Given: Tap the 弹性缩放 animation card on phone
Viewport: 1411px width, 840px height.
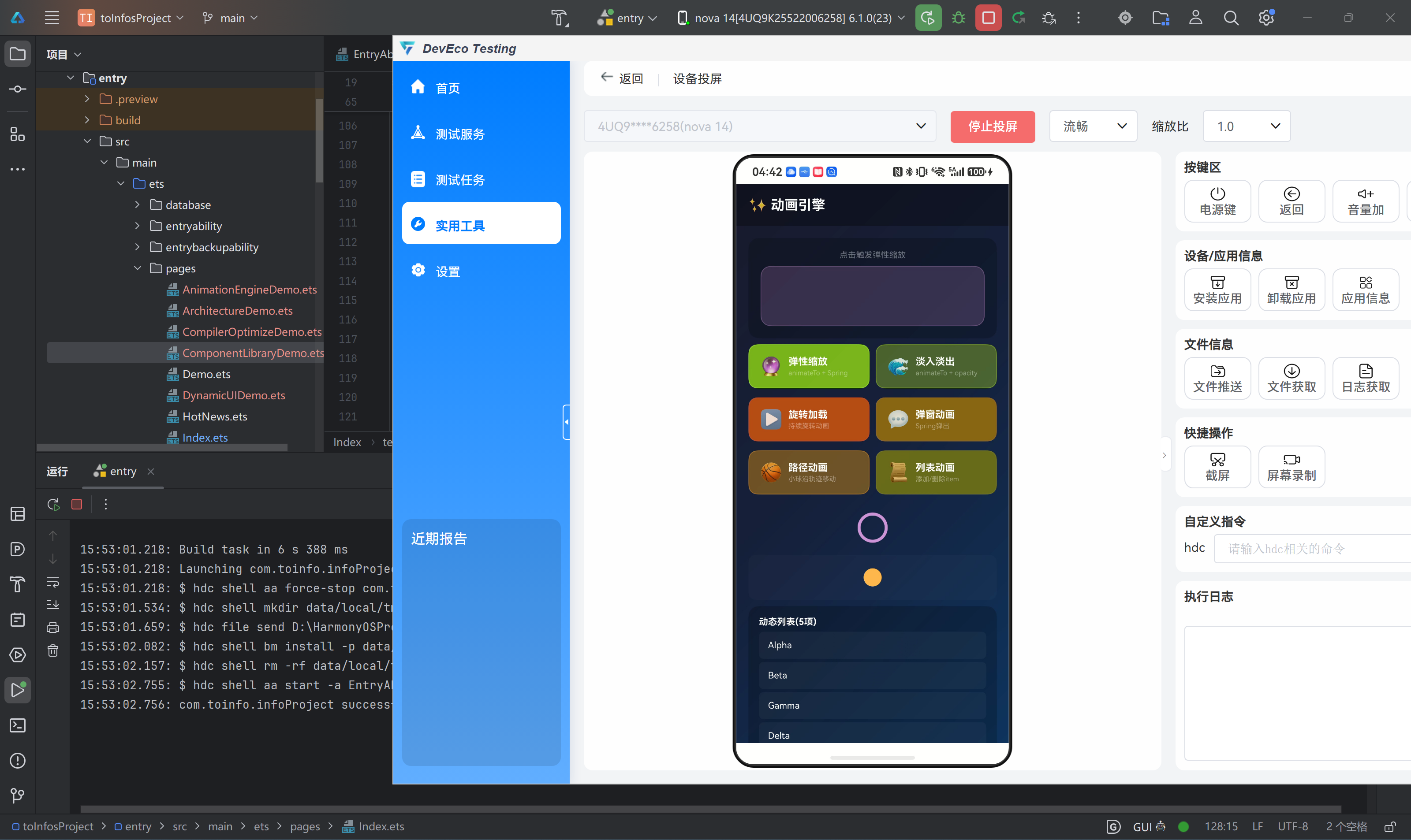Looking at the screenshot, I should point(808,366).
